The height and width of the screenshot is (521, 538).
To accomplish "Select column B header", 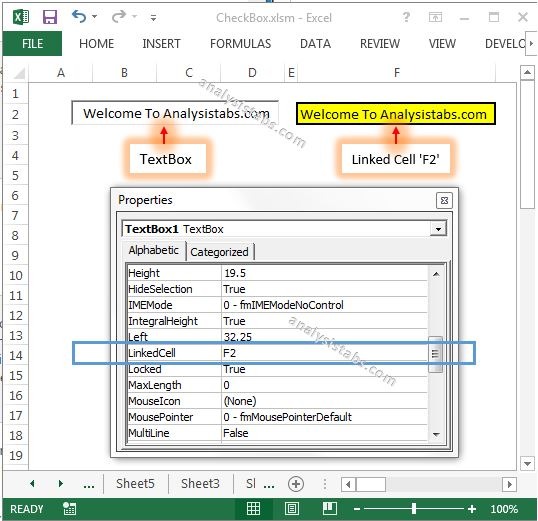I will click(124, 73).
